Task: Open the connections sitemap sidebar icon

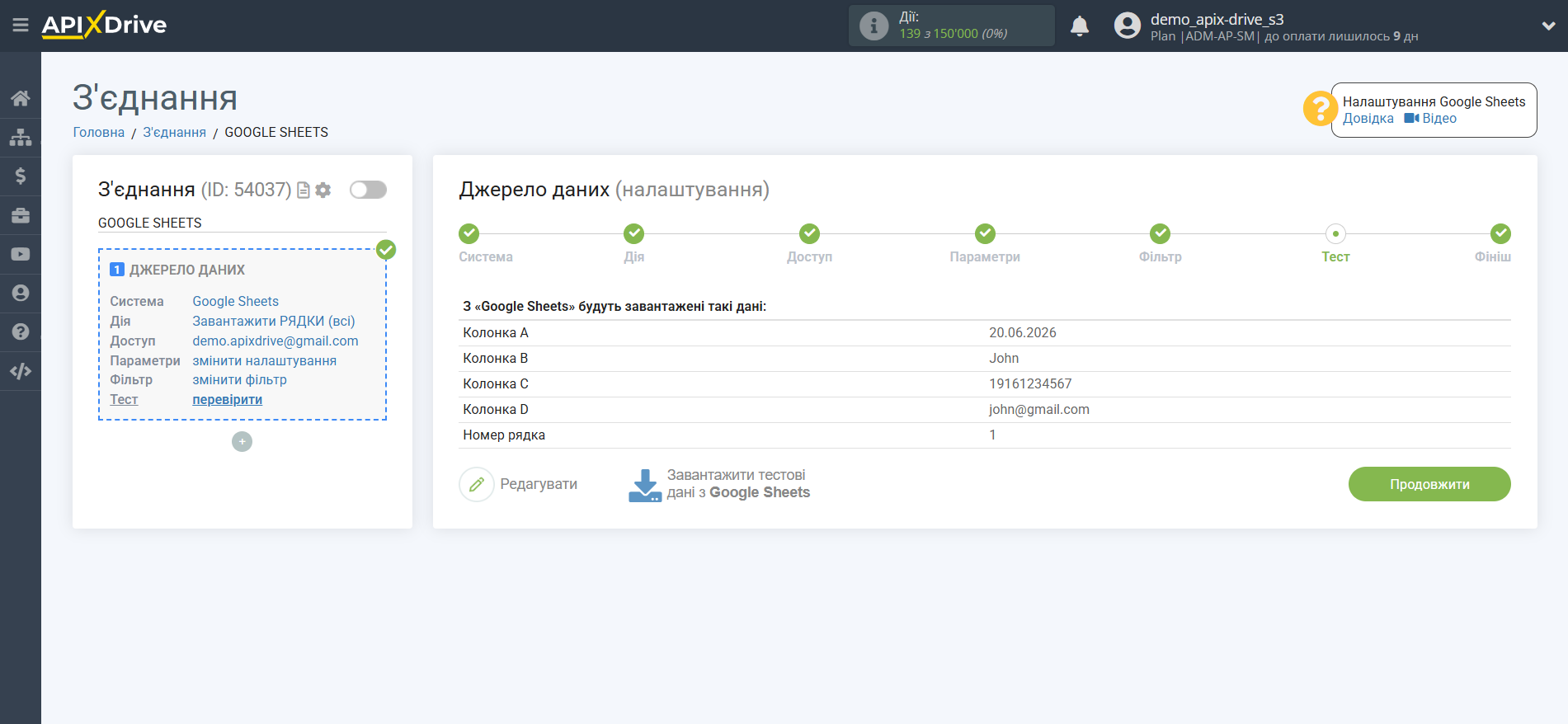Action: (x=21, y=137)
